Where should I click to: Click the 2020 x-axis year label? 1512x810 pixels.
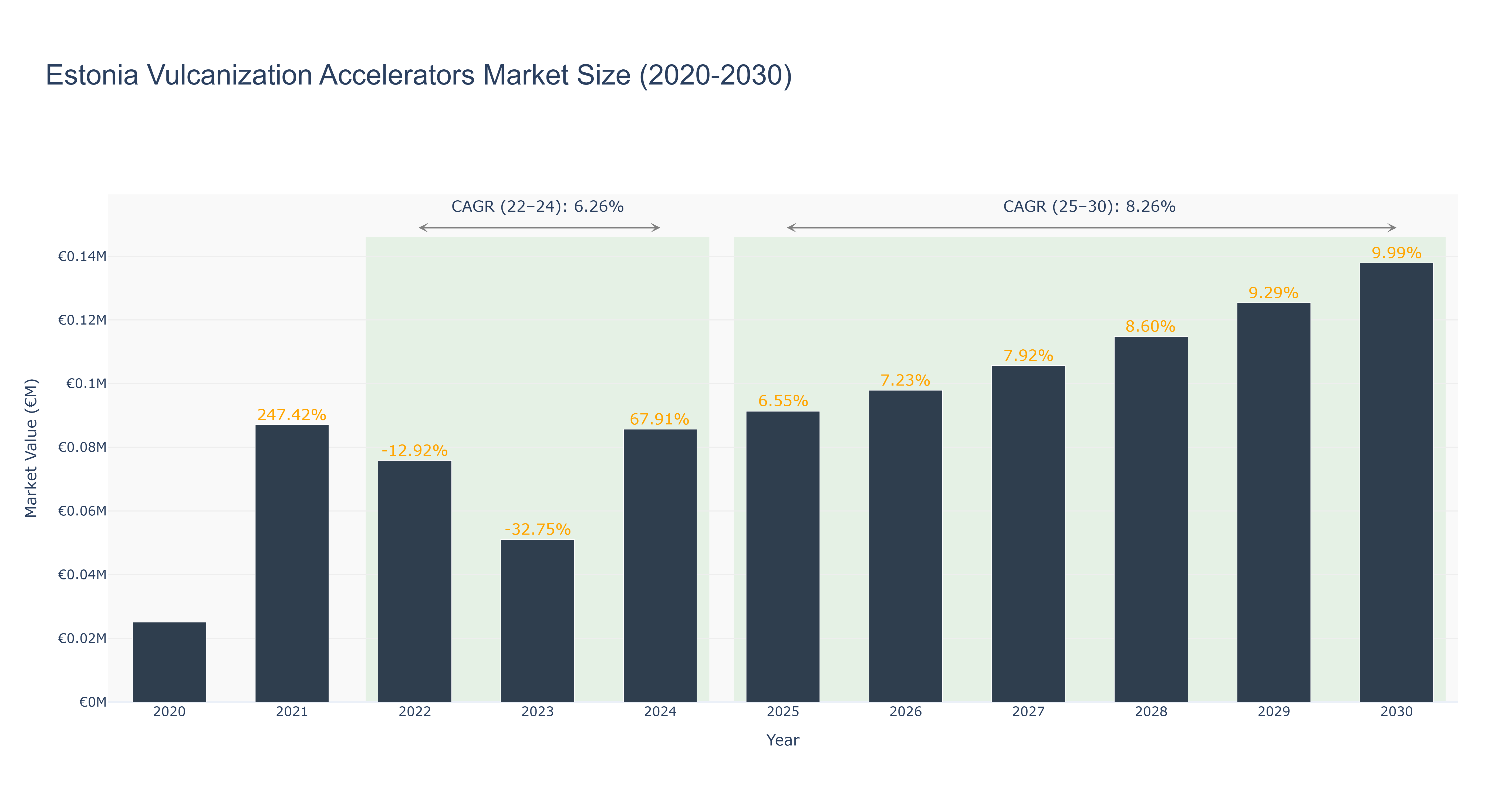pyautogui.click(x=169, y=712)
